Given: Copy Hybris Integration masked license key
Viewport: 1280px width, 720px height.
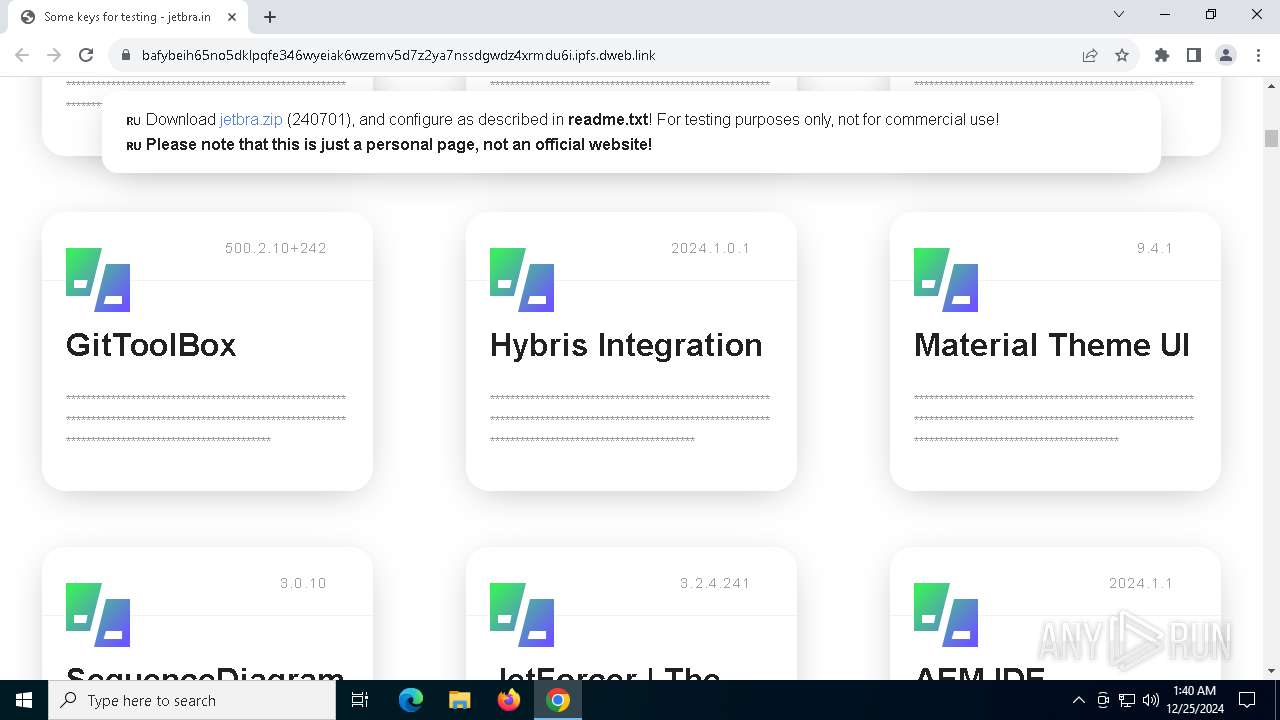Looking at the screenshot, I should 630,419.
